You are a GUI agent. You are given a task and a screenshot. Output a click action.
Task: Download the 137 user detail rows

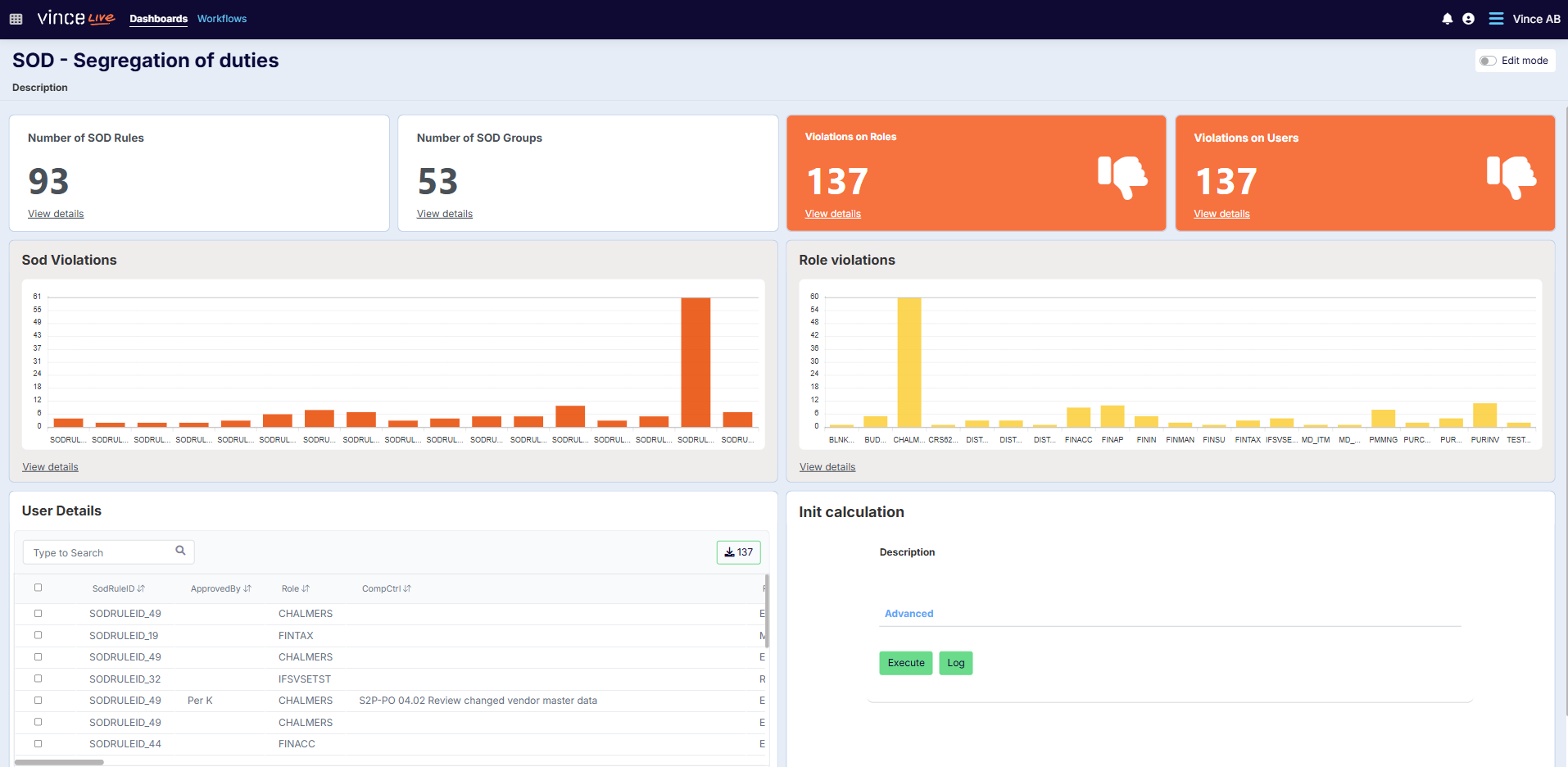[x=739, y=552]
